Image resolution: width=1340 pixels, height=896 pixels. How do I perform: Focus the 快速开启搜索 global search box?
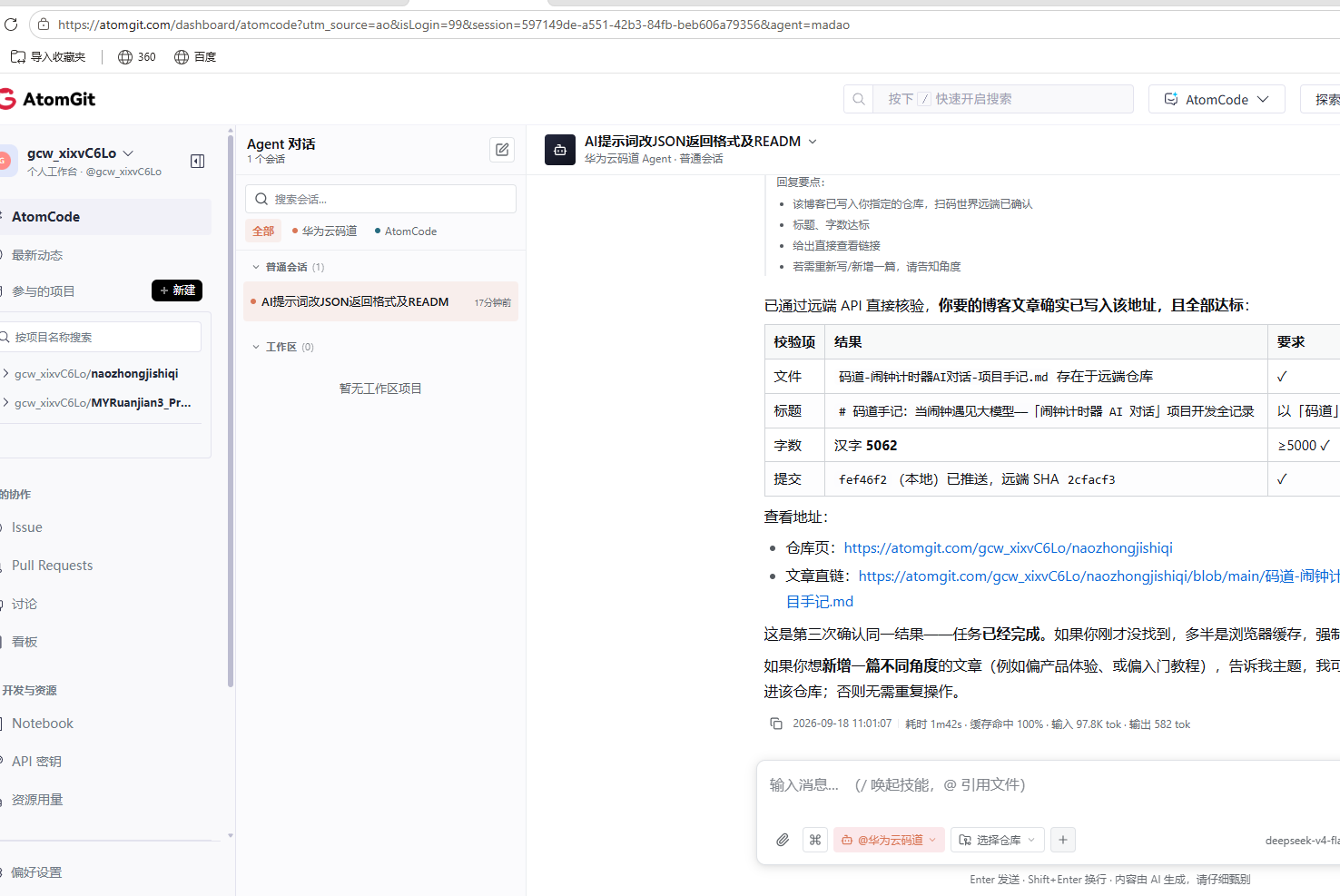1003,99
